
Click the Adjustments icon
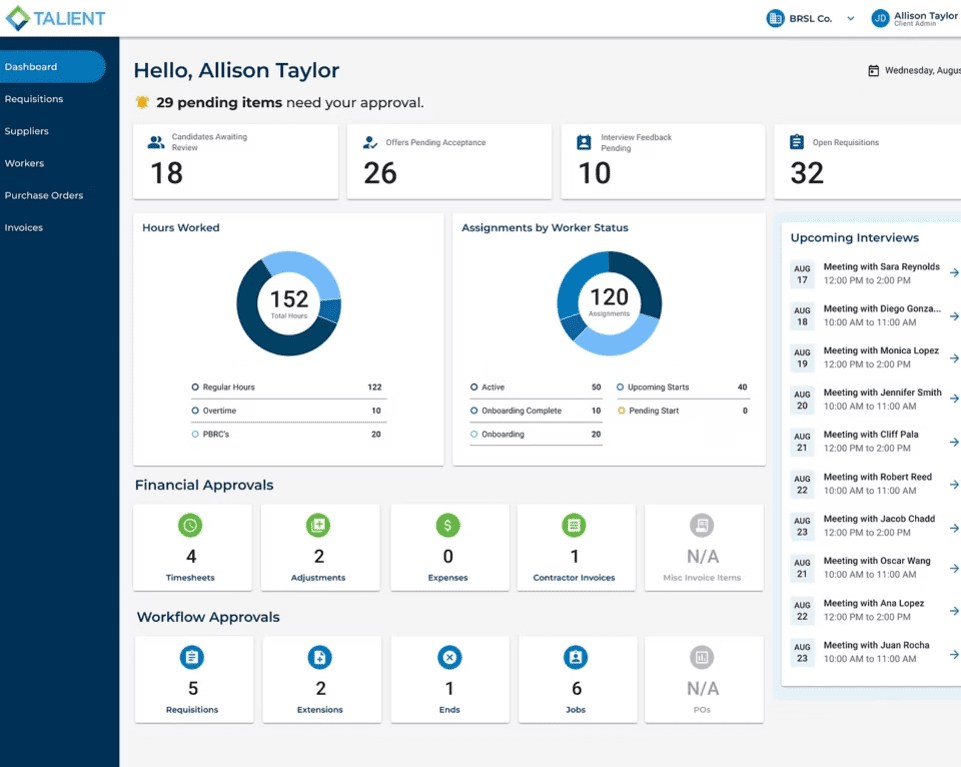[318, 525]
